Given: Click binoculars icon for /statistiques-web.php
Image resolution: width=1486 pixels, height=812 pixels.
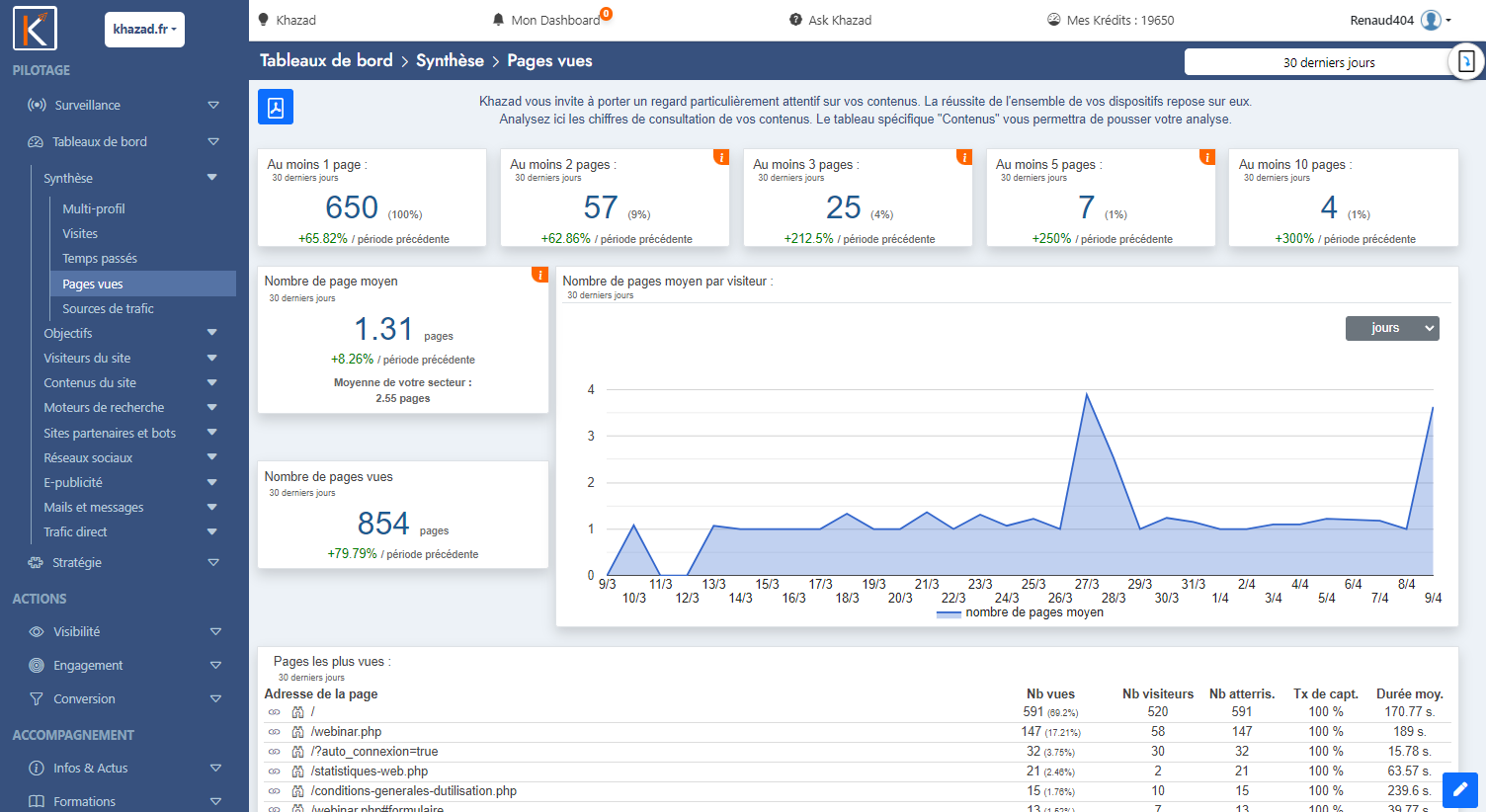Looking at the screenshot, I should point(297,771).
